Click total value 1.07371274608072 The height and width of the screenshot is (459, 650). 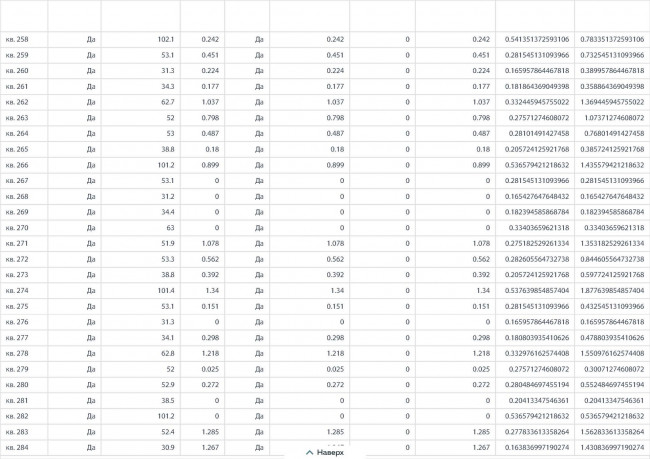coord(614,118)
